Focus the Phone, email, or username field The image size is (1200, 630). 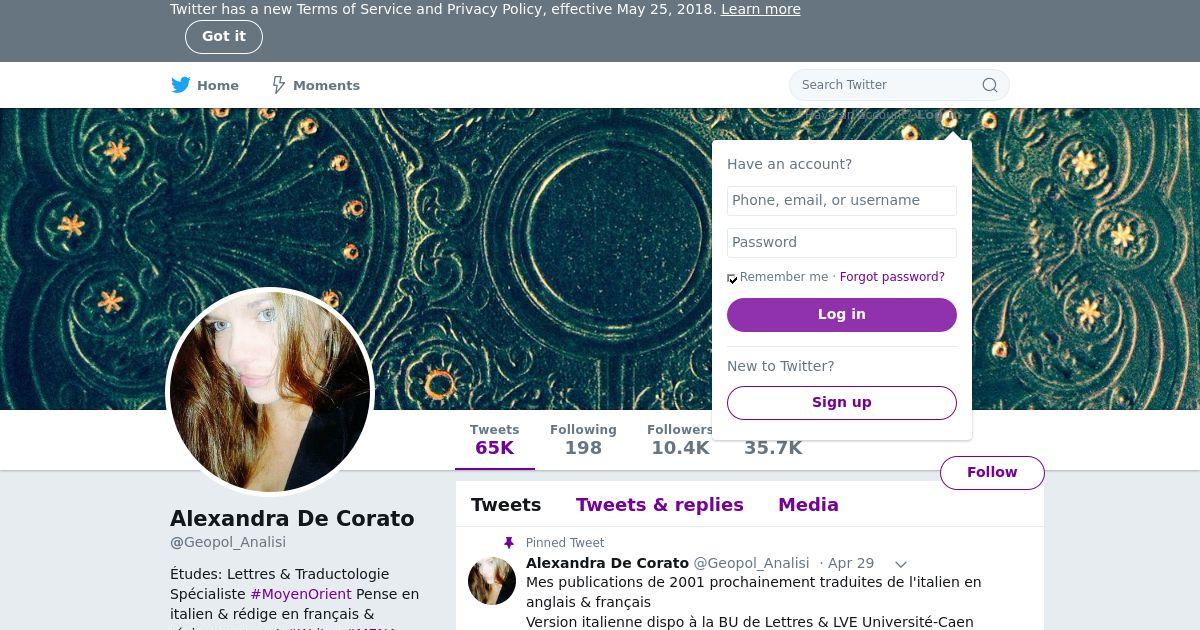842,200
